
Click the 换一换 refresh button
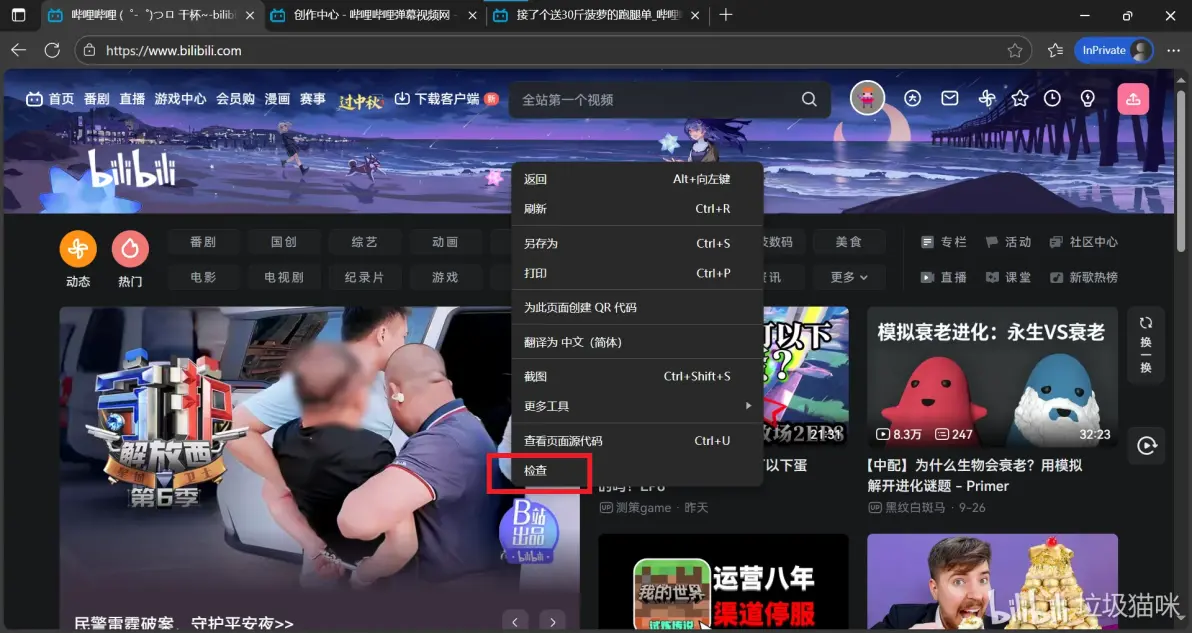(1146, 346)
